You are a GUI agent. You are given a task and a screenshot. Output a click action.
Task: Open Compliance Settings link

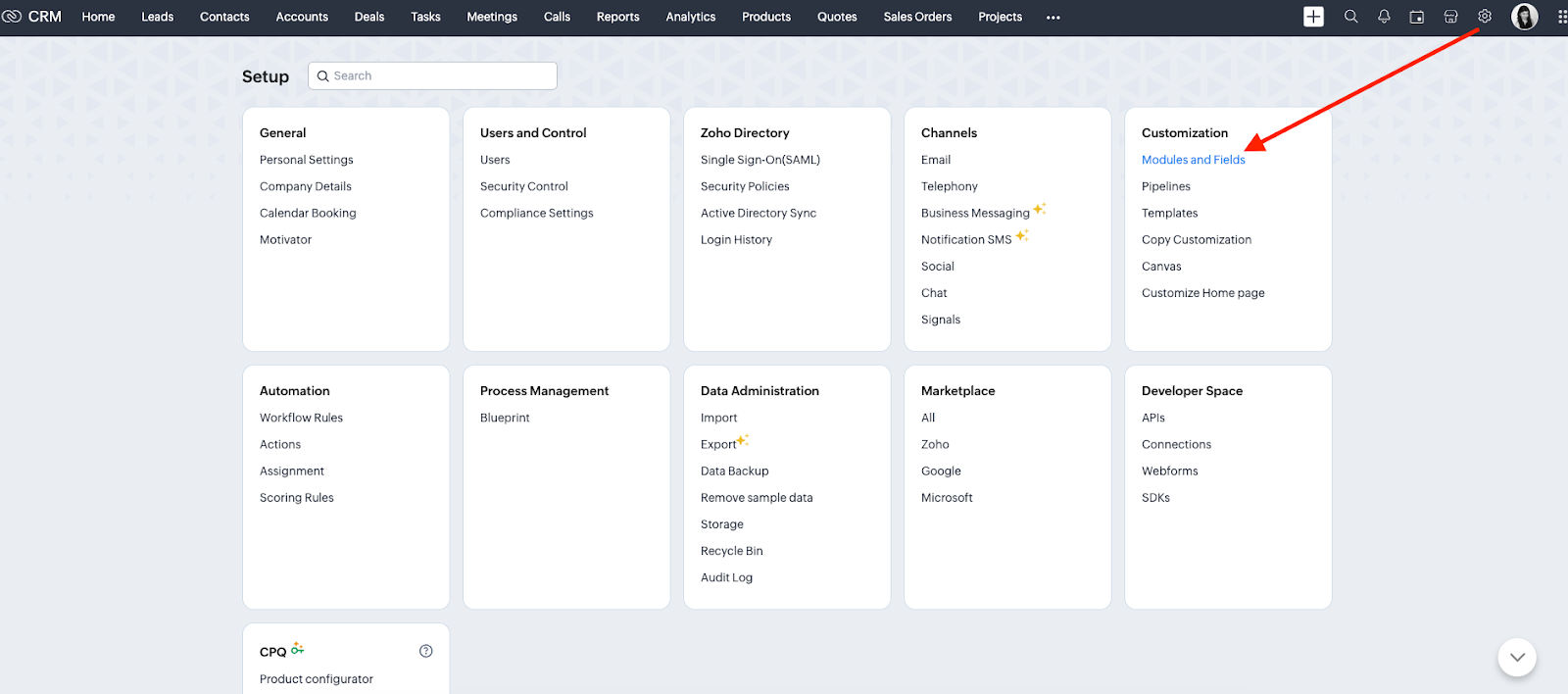click(537, 213)
